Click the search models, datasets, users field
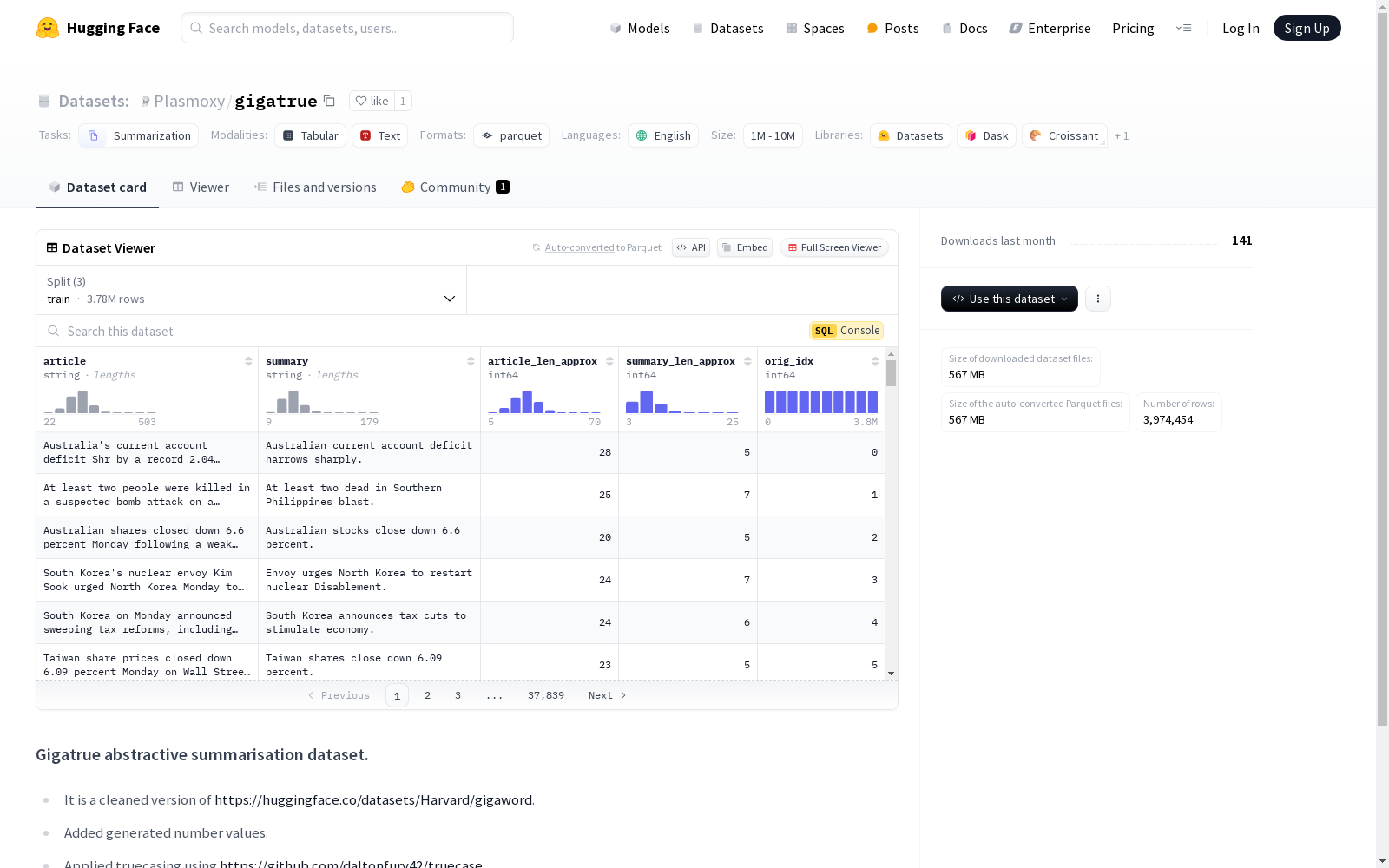 pos(347,28)
